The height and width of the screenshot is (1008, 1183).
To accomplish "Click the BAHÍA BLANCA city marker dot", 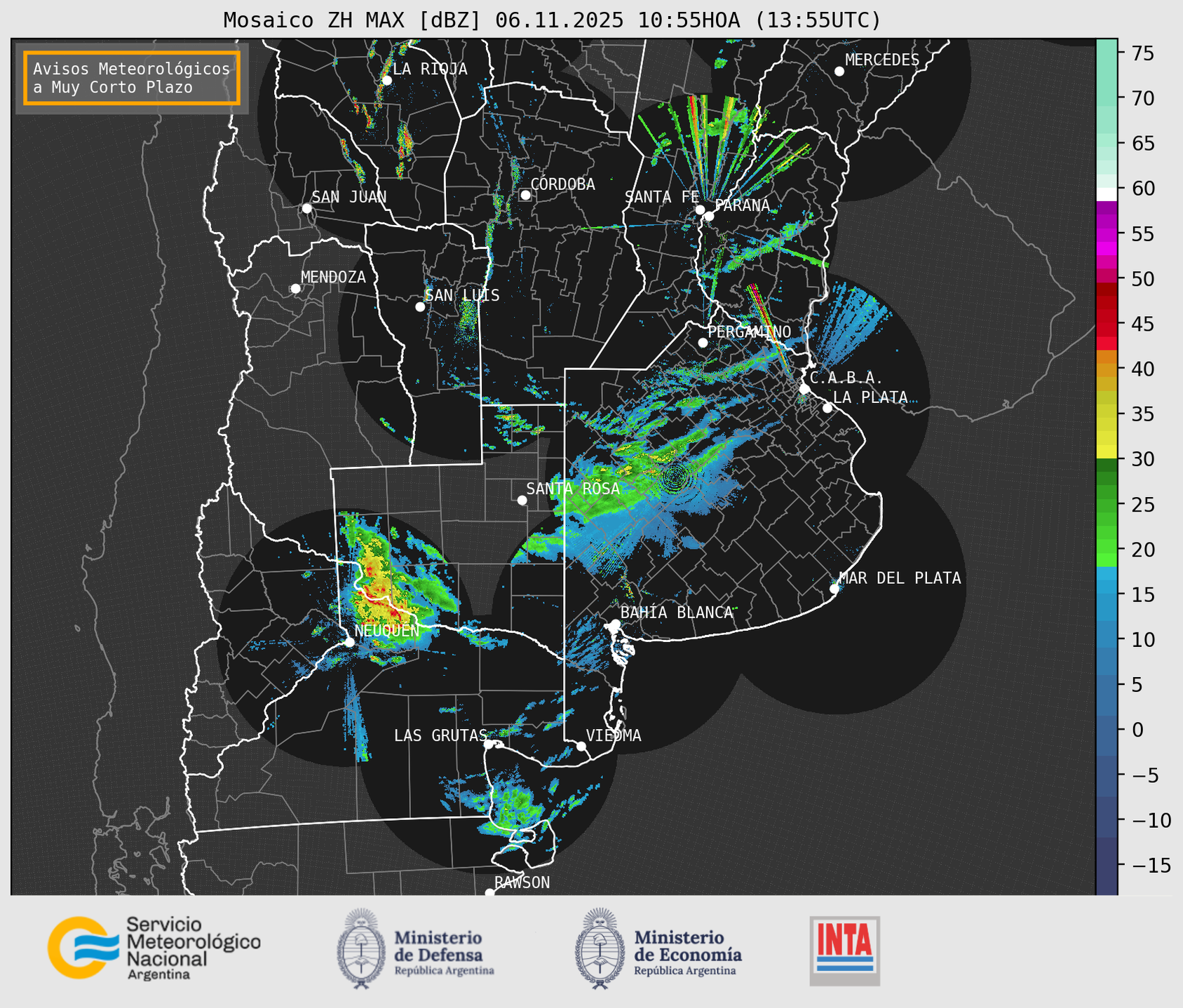I will tap(615, 624).
